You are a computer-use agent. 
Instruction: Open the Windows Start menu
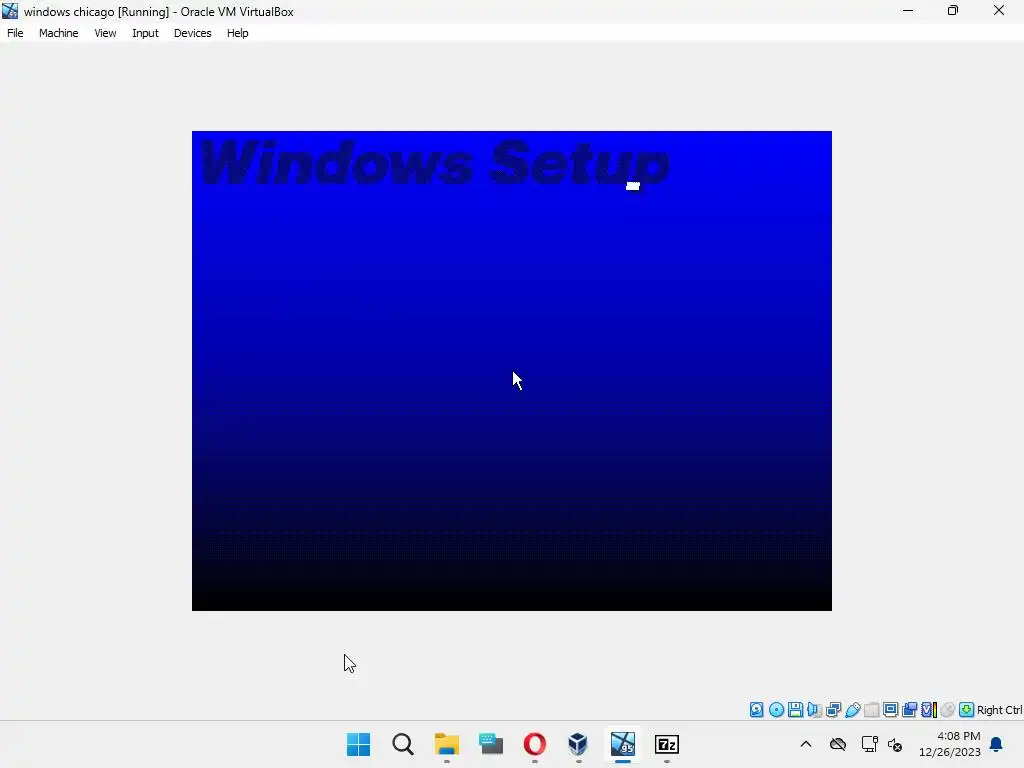359,744
